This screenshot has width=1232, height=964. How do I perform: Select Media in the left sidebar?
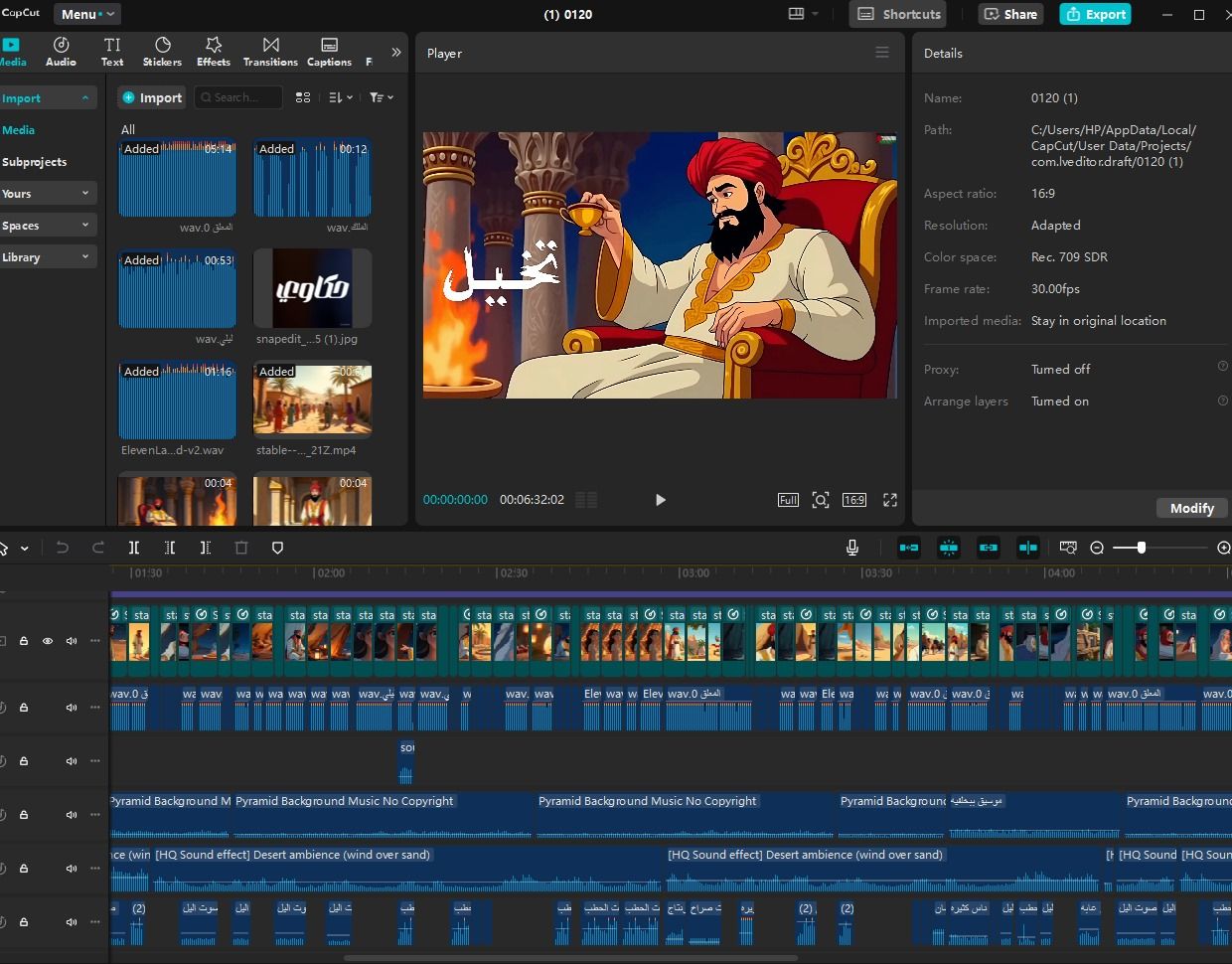click(x=19, y=130)
